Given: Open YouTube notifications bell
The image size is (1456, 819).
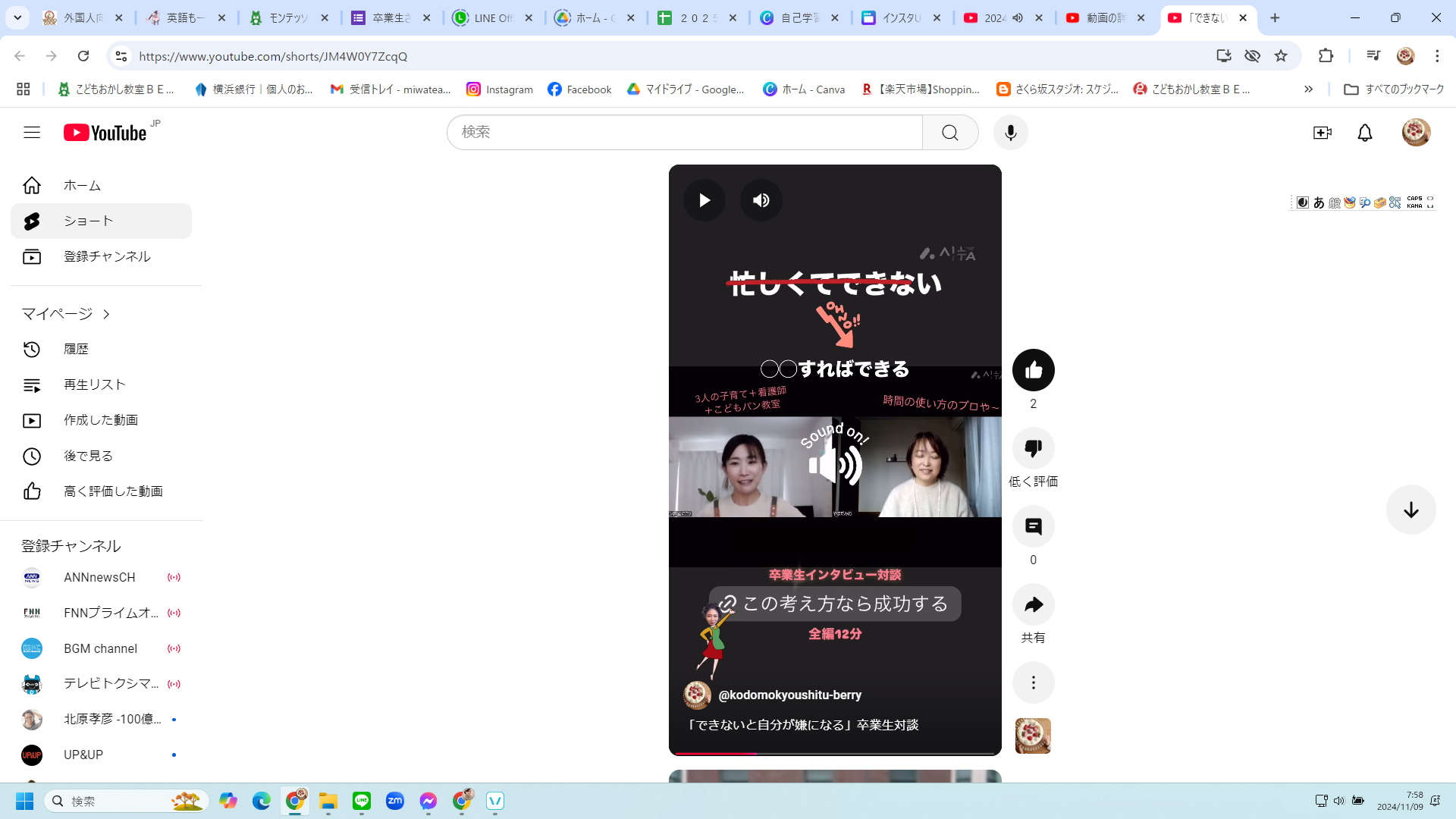Looking at the screenshot, I should click(1364, 133).
